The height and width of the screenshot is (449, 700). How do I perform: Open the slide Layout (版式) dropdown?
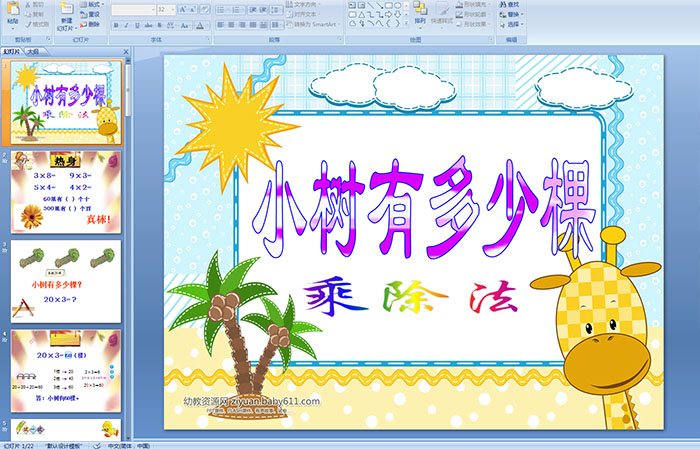pos(92,4)
